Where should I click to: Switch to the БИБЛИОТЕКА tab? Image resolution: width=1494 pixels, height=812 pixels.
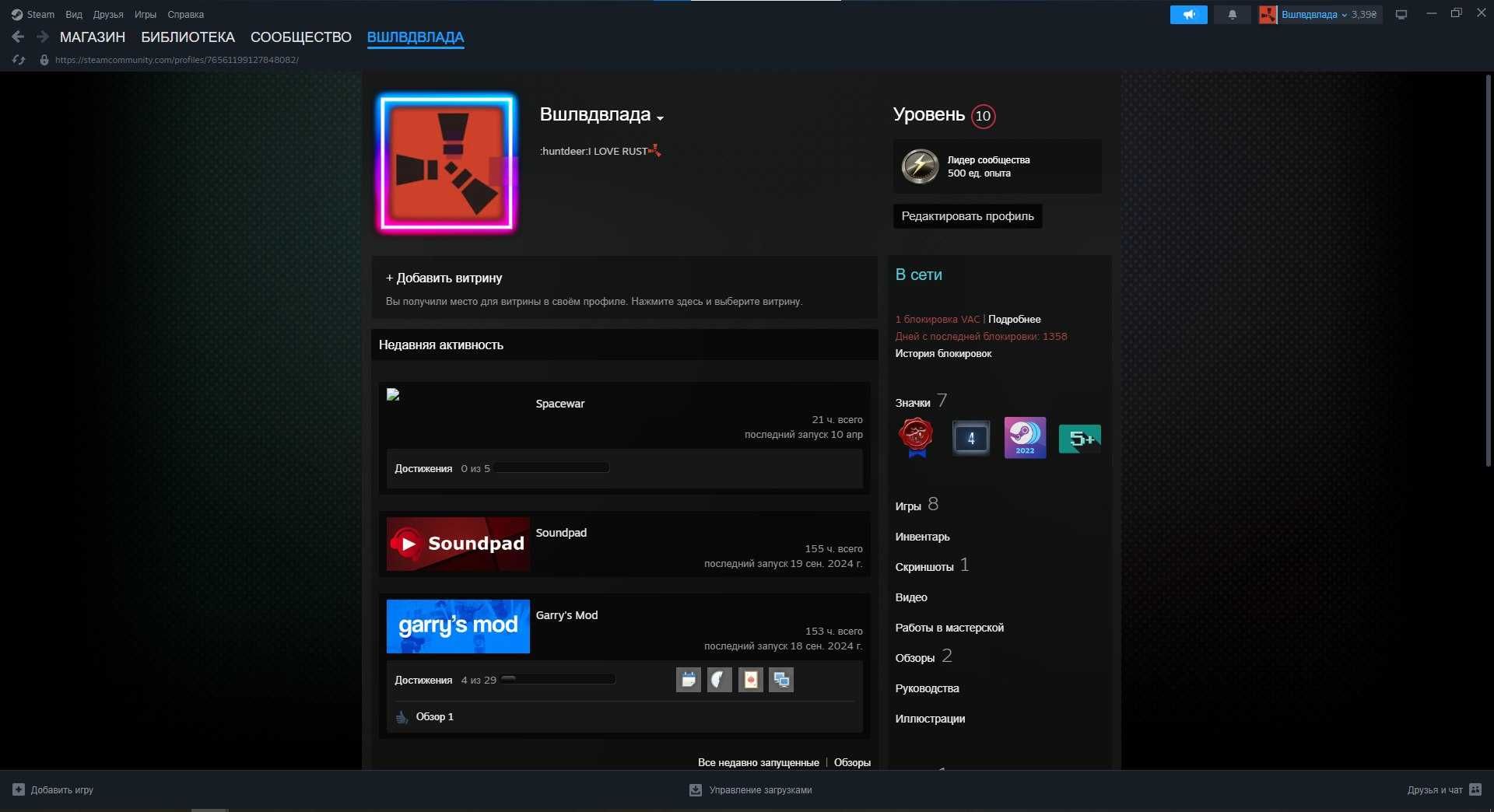tap(188, 37)
